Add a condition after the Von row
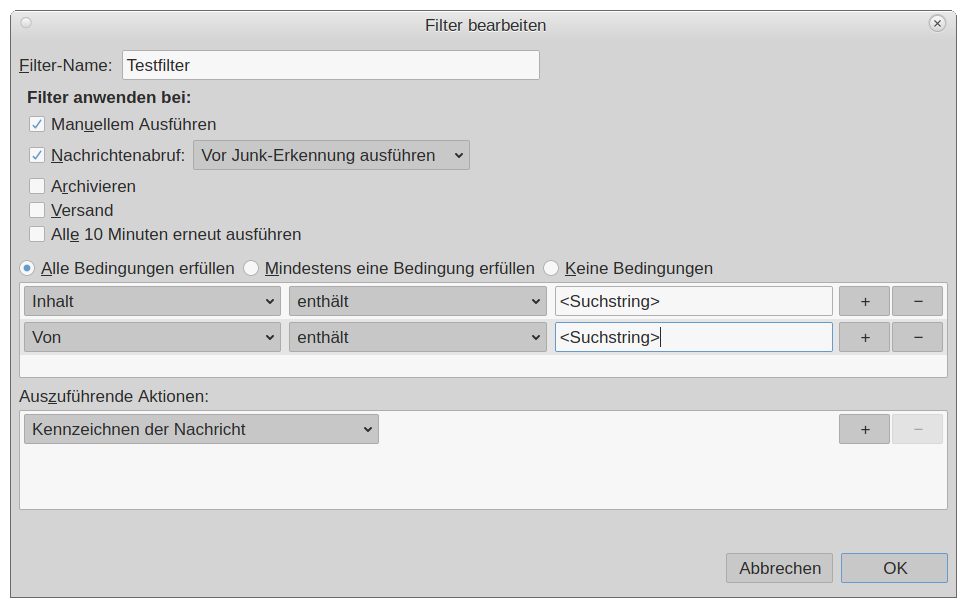This screenshot has width=967, height=608. point(864,337)
